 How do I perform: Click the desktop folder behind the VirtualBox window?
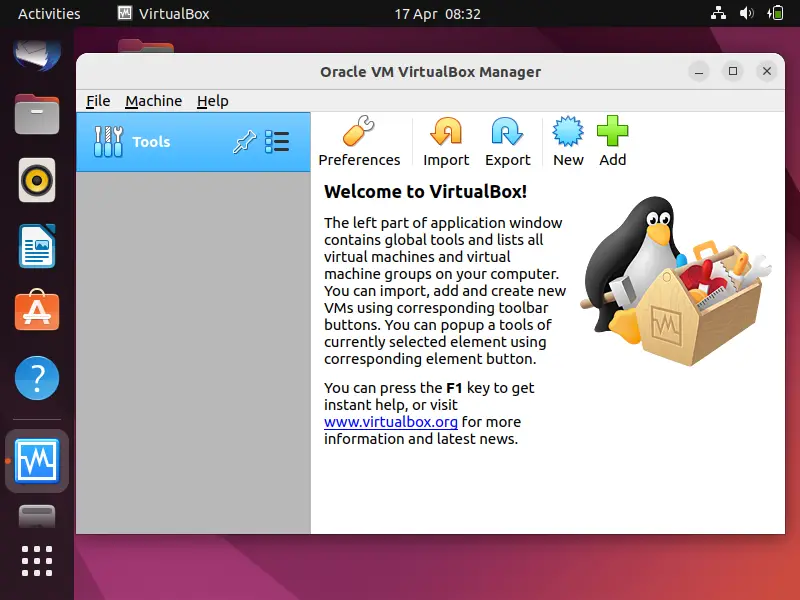tap(146, 46)
